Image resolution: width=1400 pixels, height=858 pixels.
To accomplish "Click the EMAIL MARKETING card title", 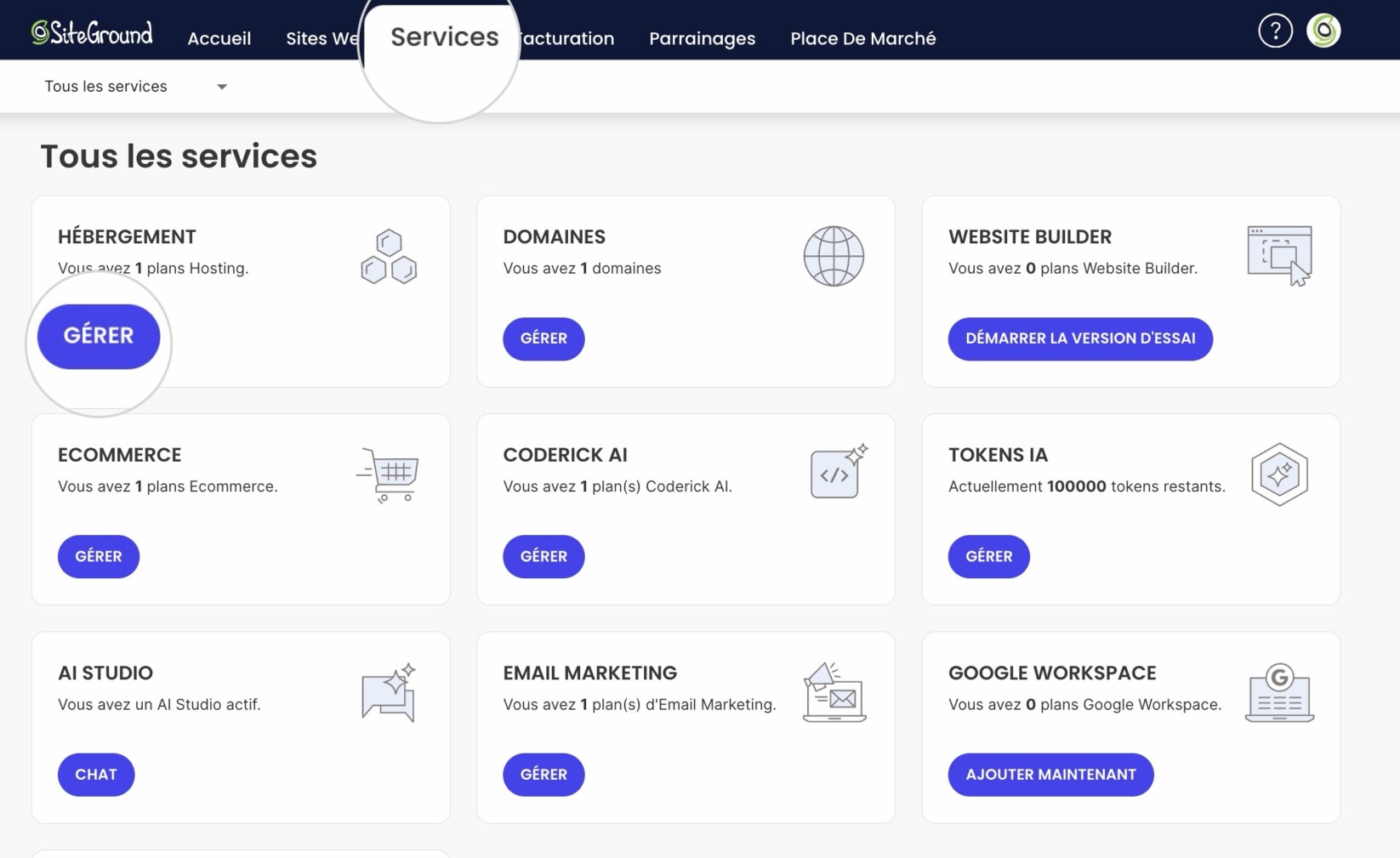I will tap(589, 673).
